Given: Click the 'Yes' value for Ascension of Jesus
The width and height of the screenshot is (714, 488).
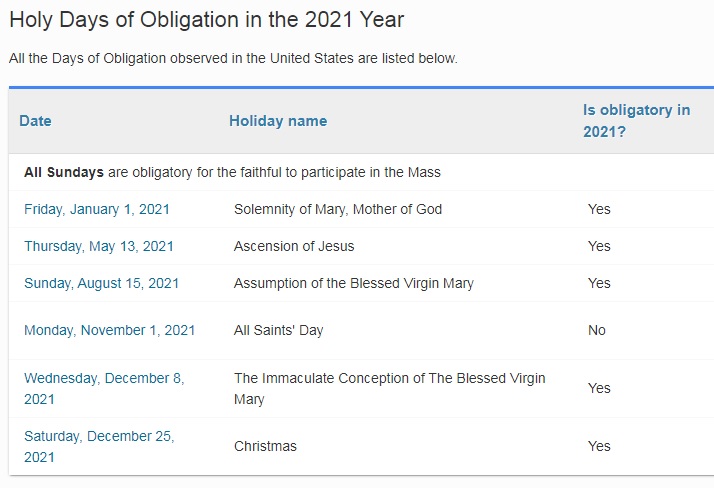Looking at the screenshot, I should (x=599, y=246).
